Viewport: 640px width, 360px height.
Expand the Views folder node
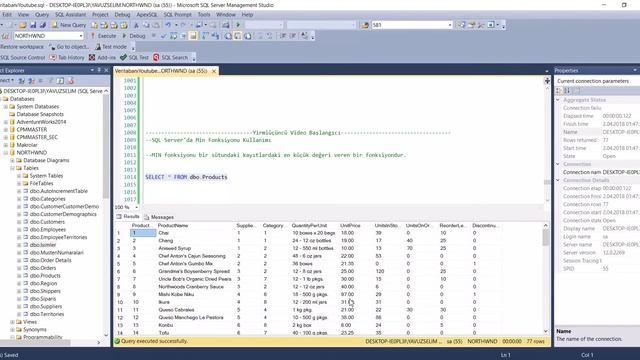(12, 322)
